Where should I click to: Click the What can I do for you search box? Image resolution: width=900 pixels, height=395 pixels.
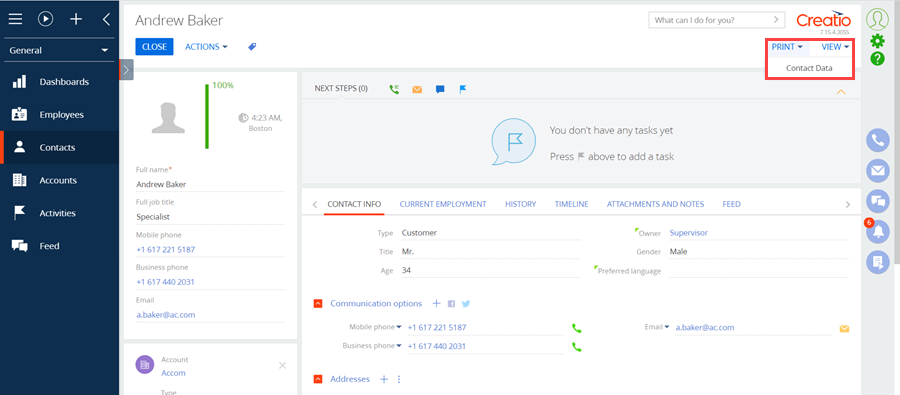pos(717,20)
